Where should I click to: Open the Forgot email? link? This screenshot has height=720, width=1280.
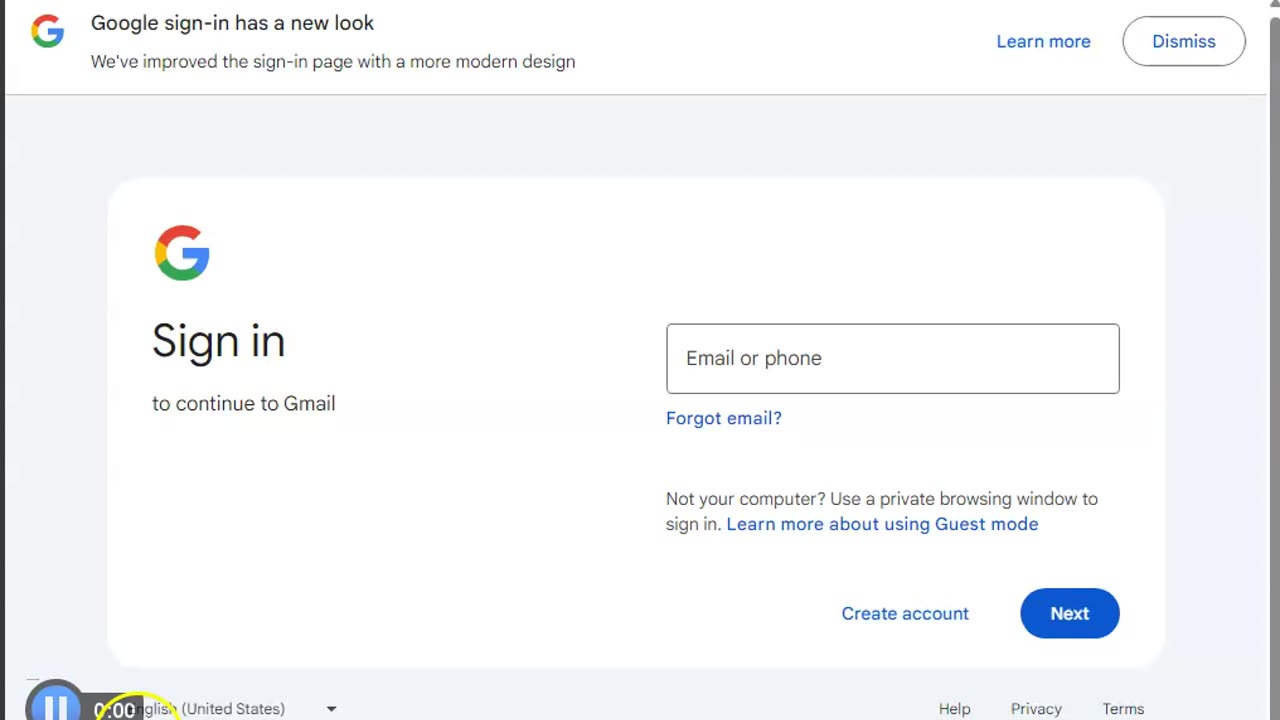724,418
